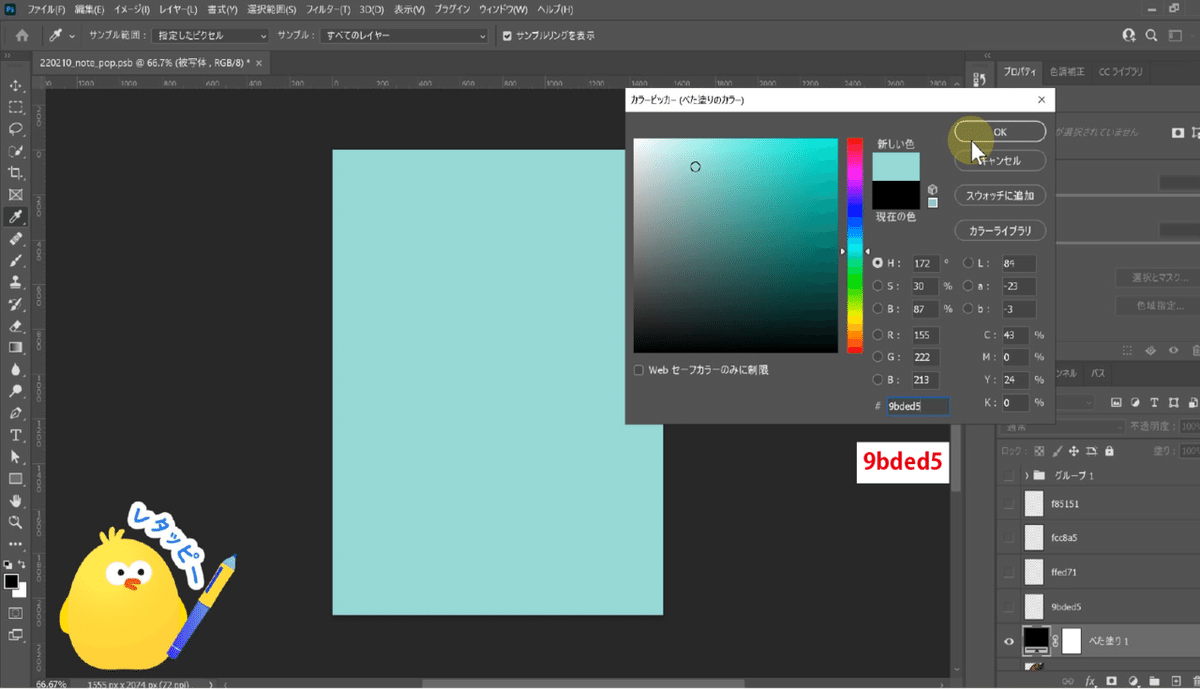Select the S radio button
Viewport: 1200px width, 689px height.
(878, 286)
